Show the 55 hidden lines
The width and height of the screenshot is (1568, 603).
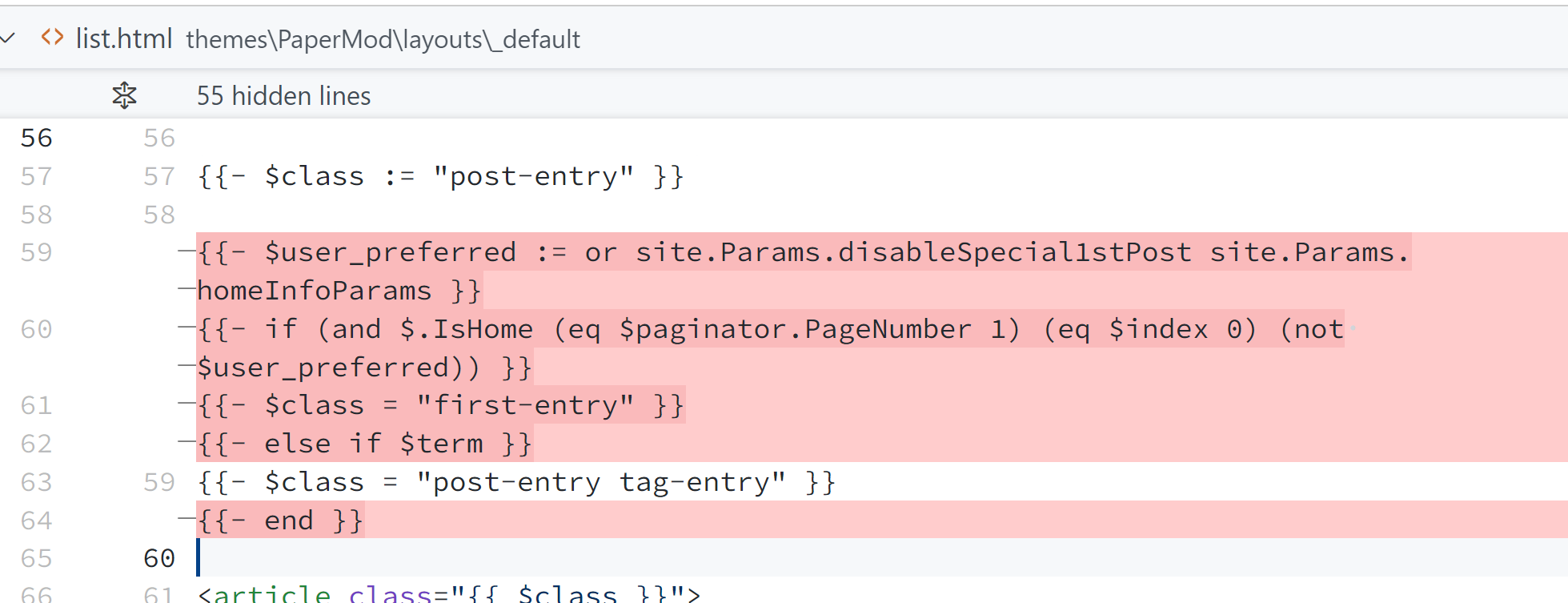pos(283,96)
